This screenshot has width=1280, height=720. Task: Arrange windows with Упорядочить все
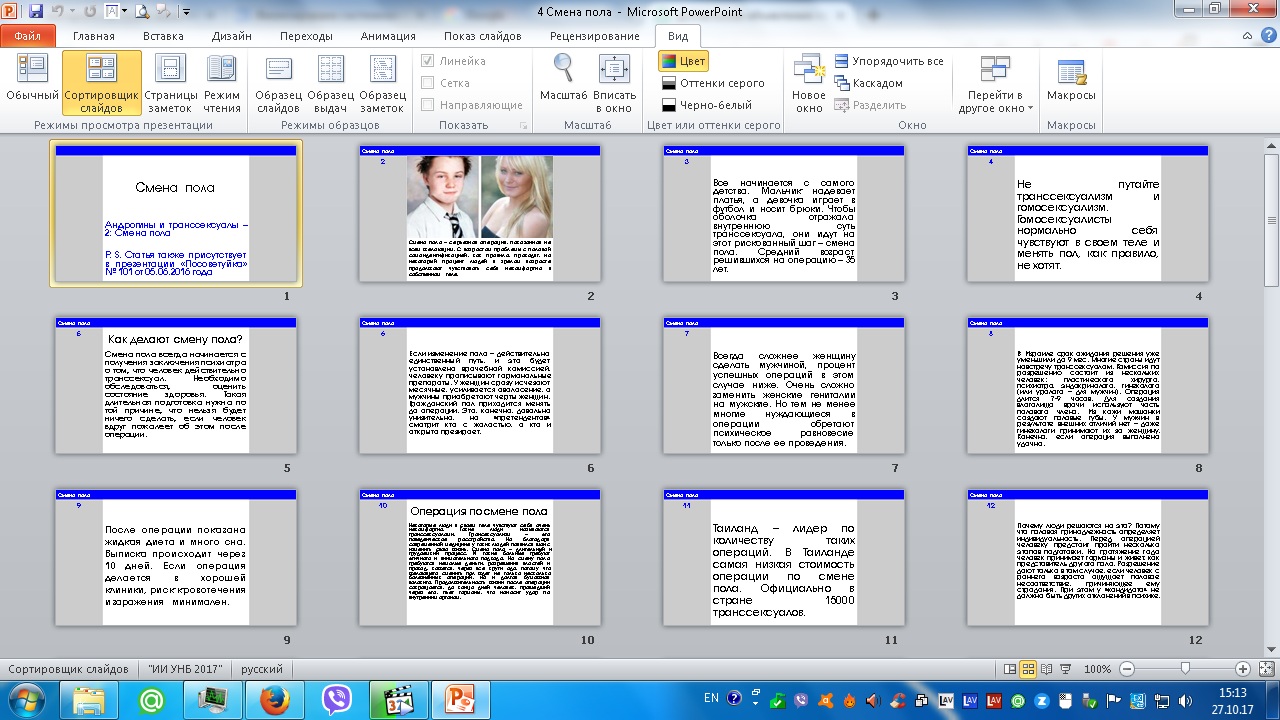point(889,61)
